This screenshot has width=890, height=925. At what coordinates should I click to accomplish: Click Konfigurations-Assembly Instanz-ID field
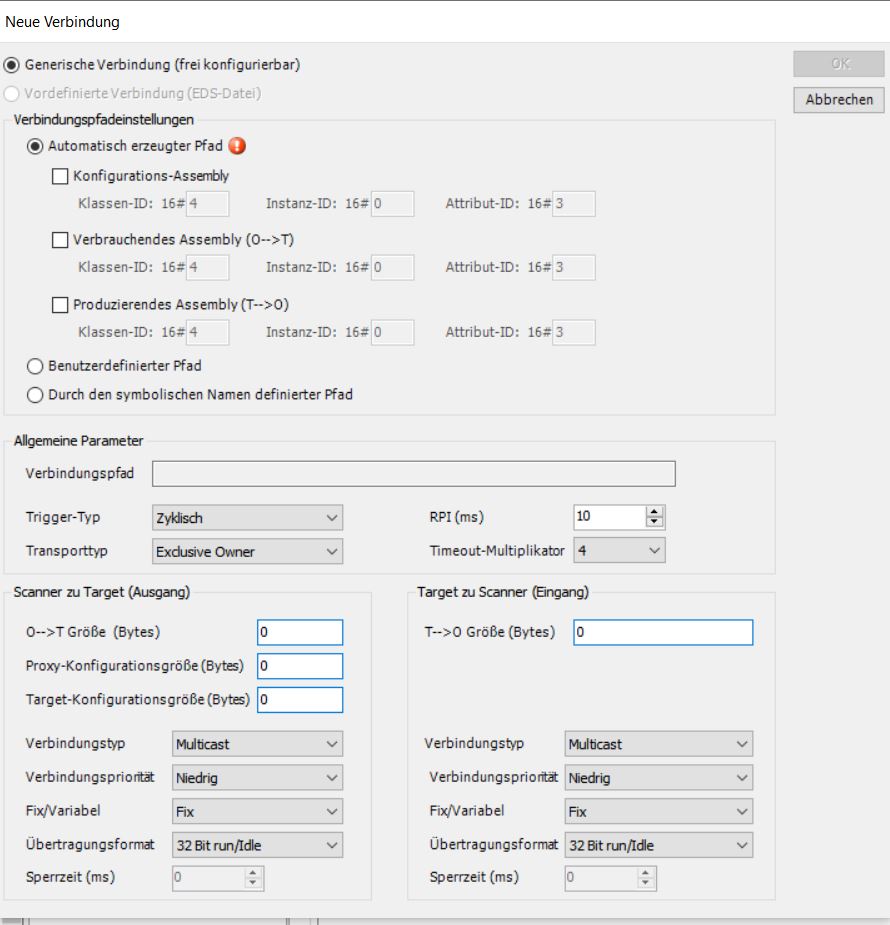tap(392, 204)
